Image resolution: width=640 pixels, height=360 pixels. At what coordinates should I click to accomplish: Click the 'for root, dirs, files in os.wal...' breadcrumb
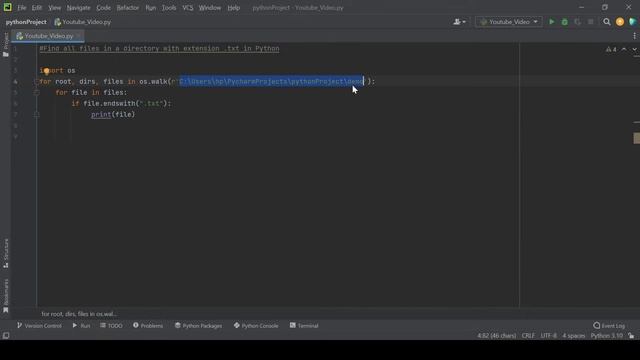[x=79, y=314]
